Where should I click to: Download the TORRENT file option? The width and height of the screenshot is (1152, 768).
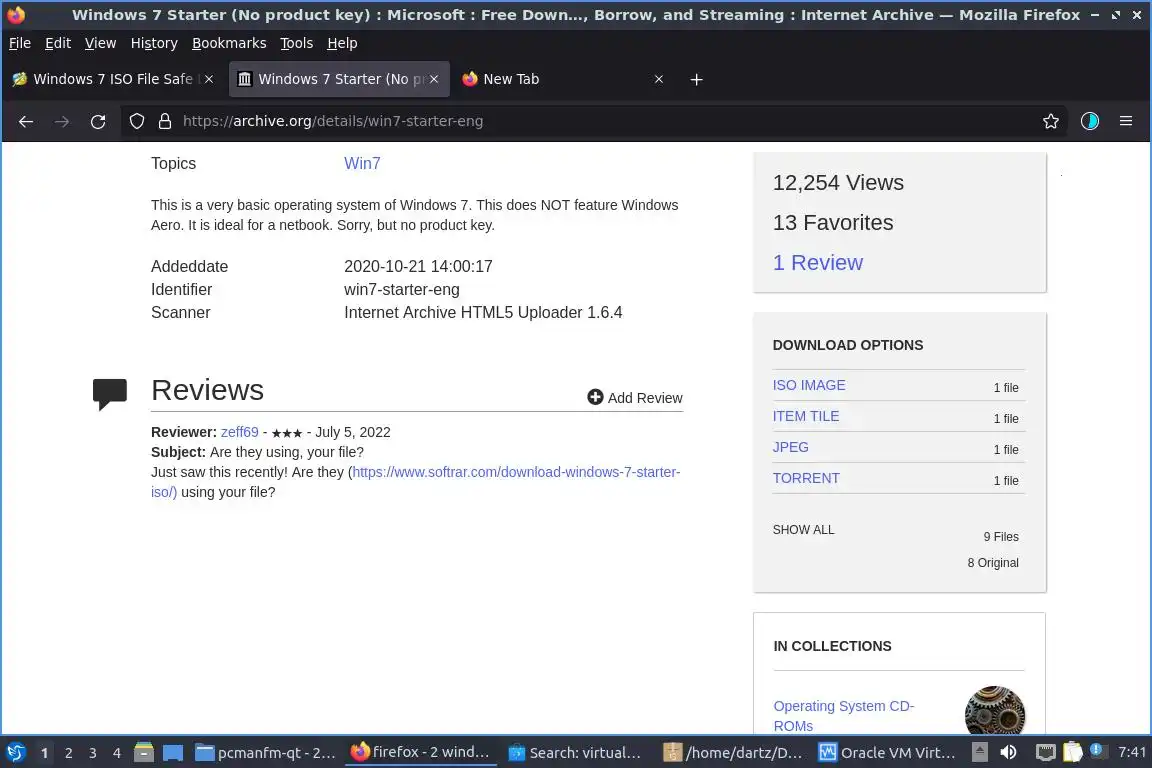[806, 478]
